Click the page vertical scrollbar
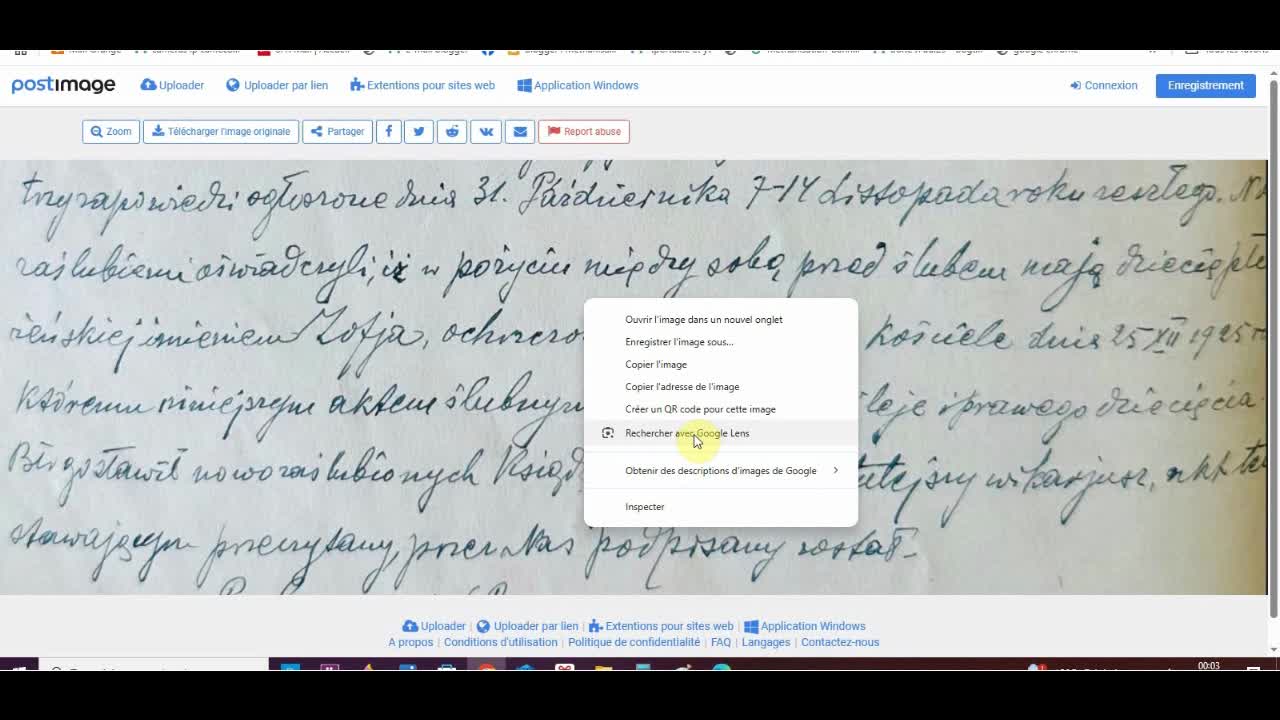The image size is (1280, 720). (x=1273, y=350)
